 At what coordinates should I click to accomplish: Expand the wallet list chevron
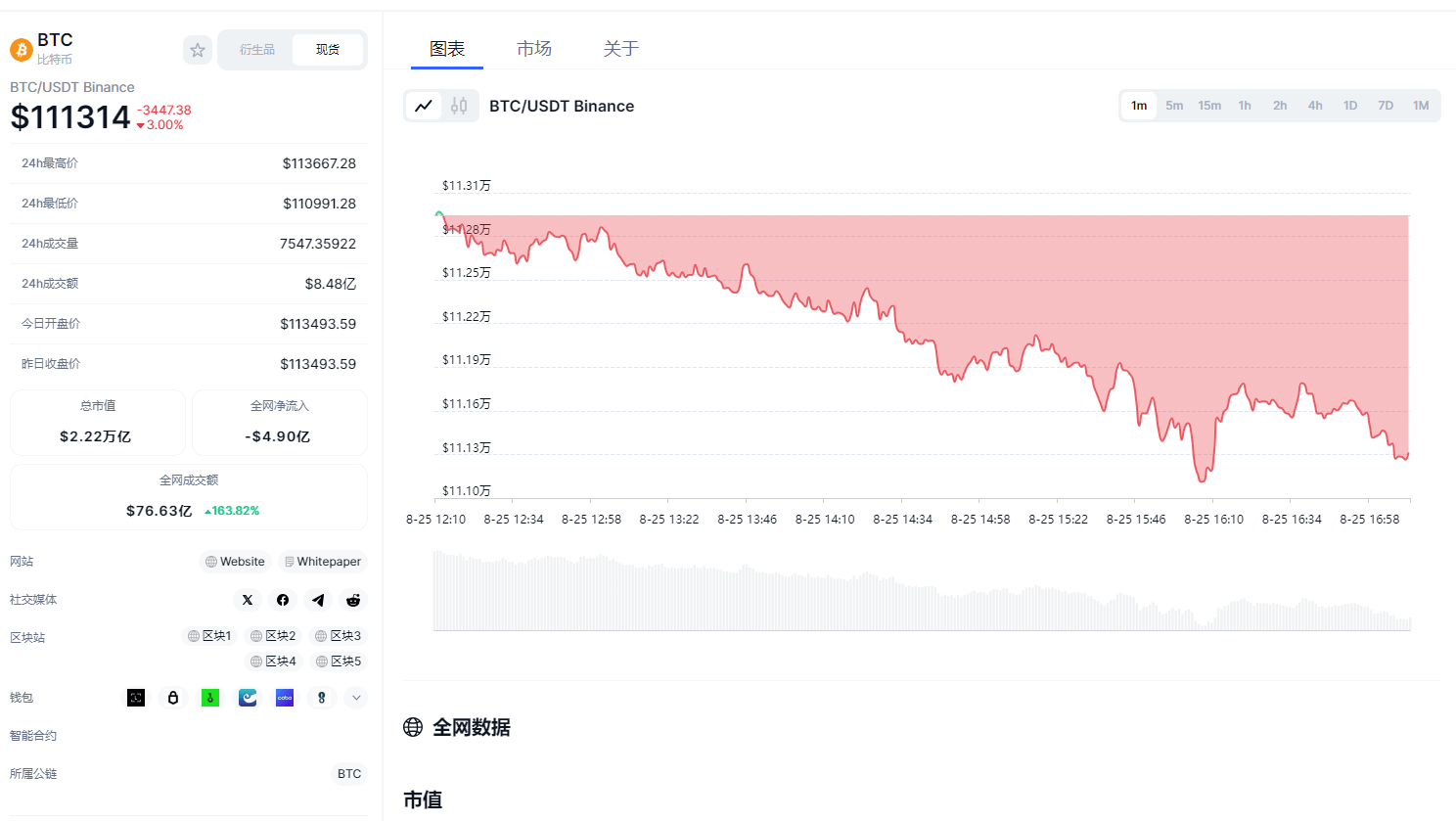click(x=356, y=698)
